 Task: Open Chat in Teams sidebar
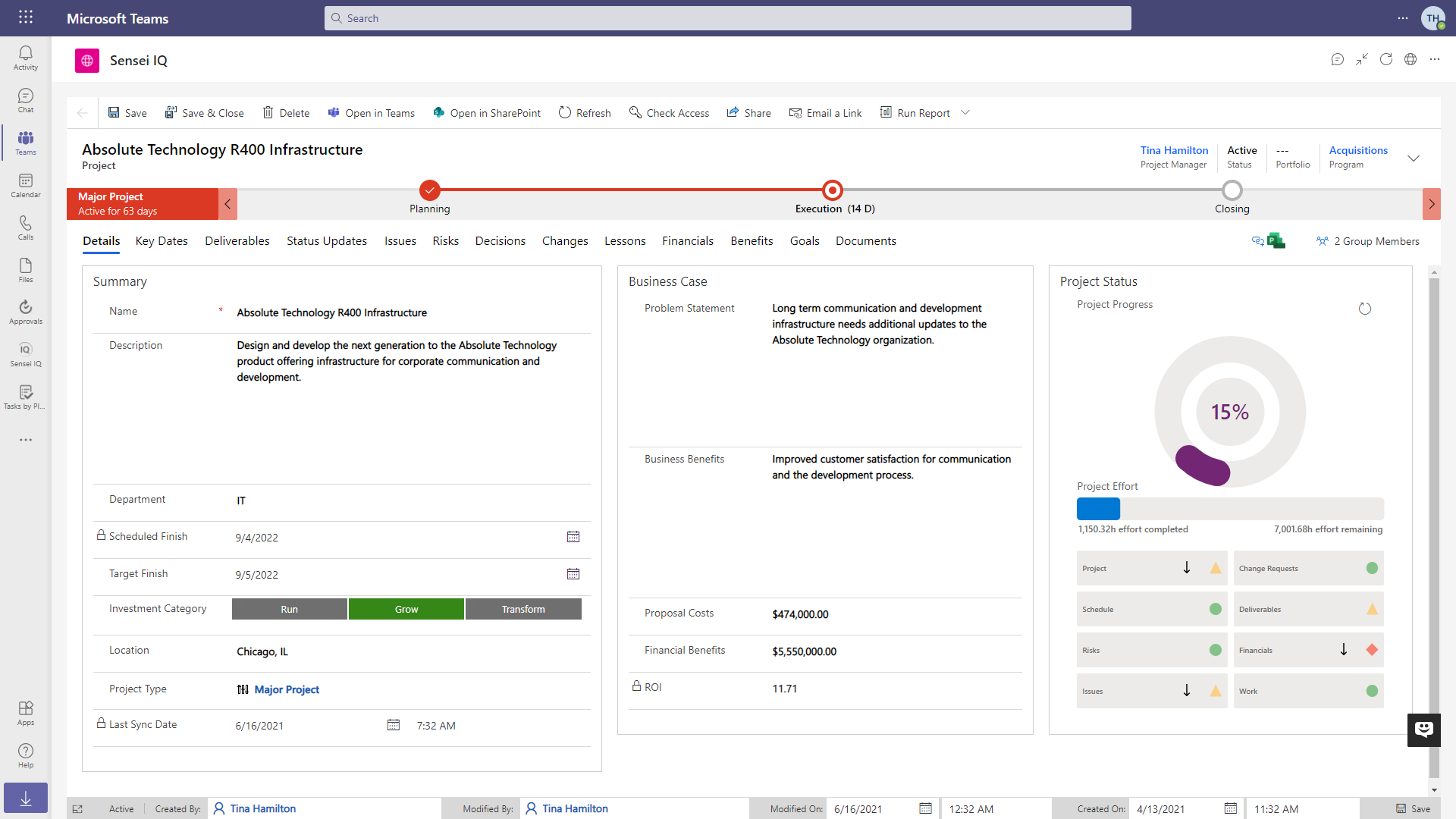26,100
